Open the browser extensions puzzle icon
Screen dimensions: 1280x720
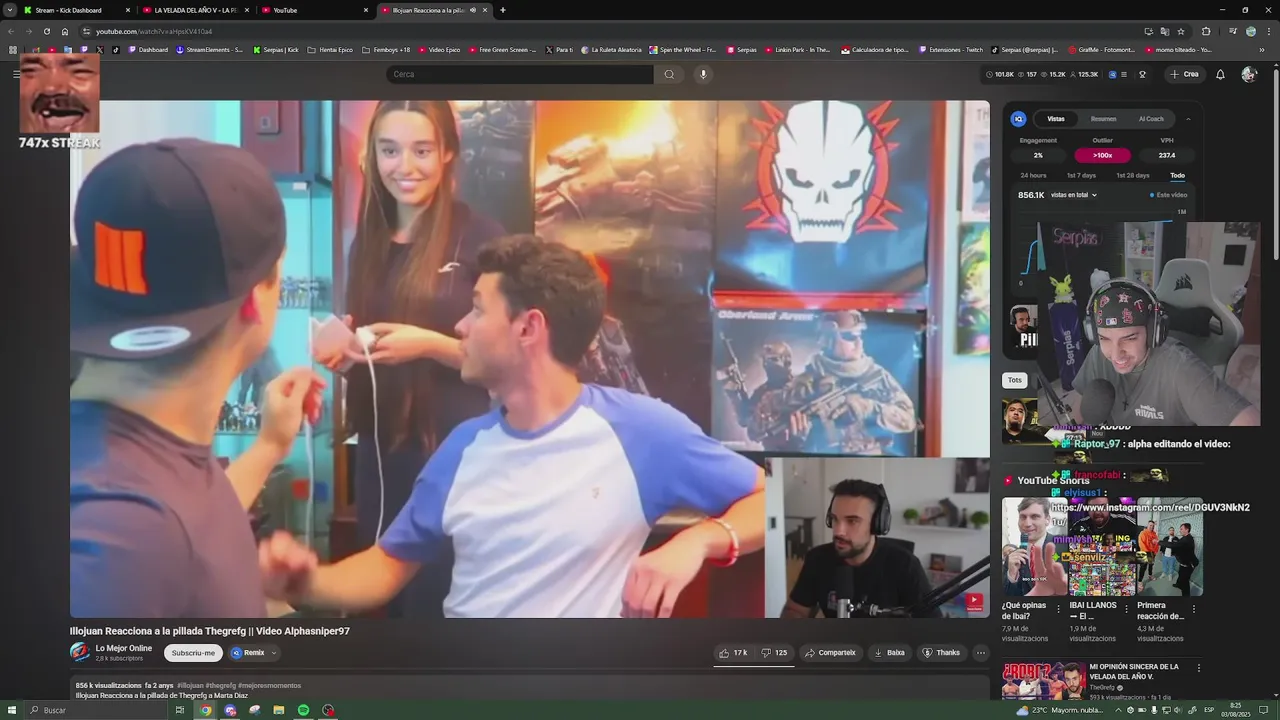1206,31
